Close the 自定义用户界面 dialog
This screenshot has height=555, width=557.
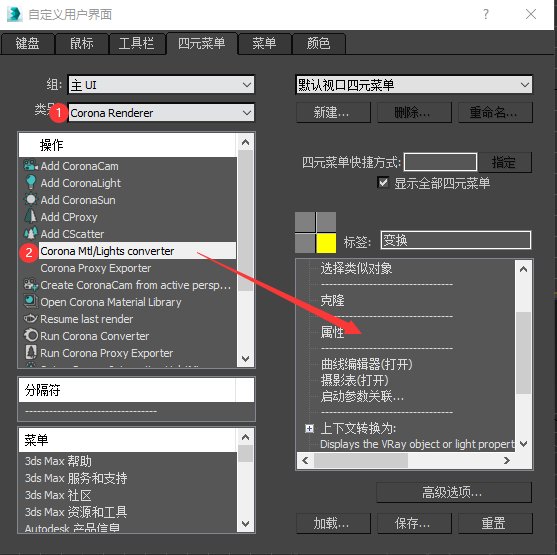tap(531, 14)
